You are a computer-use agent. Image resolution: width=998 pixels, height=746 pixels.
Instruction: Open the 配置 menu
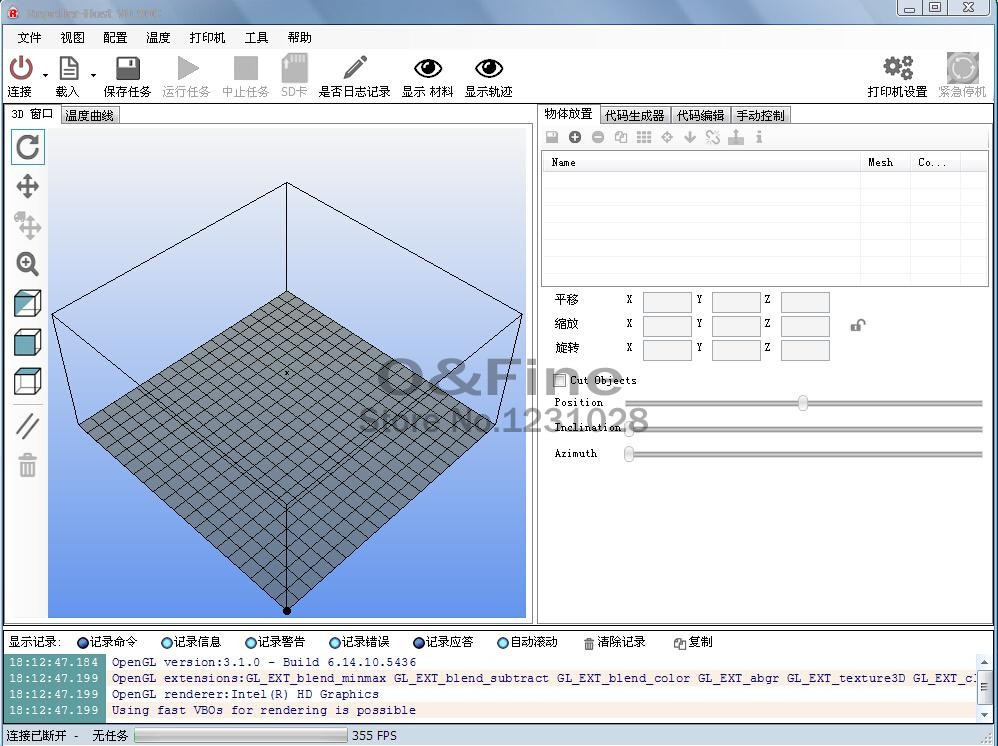click(x=115, y=38)
